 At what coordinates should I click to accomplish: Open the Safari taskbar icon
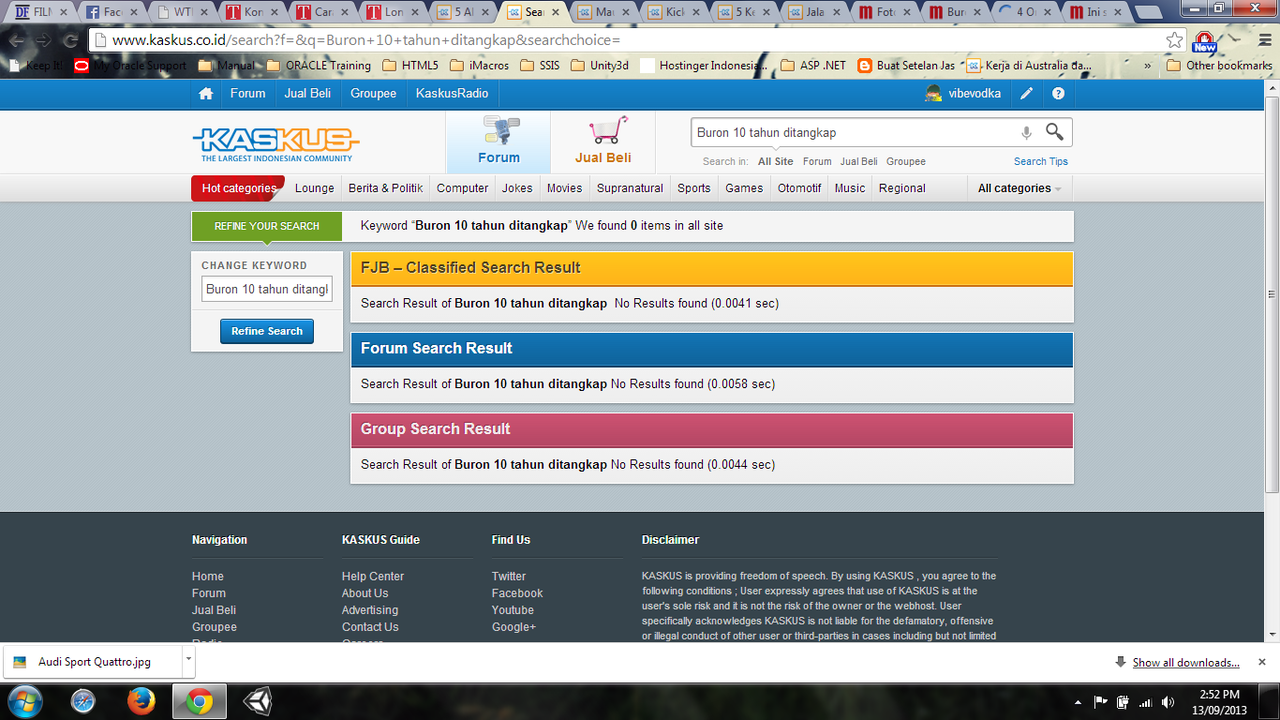(83, 701)
